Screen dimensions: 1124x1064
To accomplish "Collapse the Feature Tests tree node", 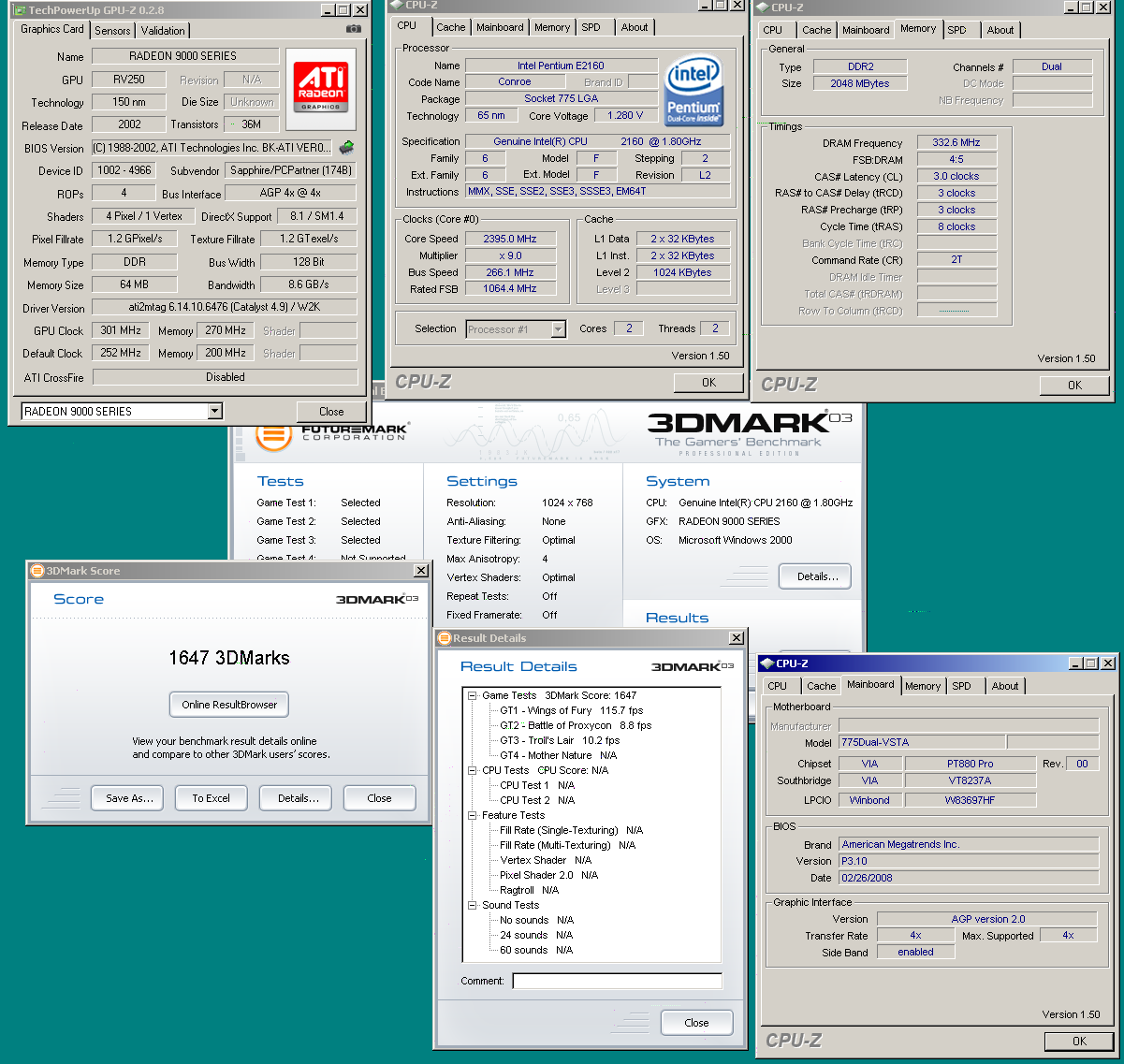I will [473, 815].
